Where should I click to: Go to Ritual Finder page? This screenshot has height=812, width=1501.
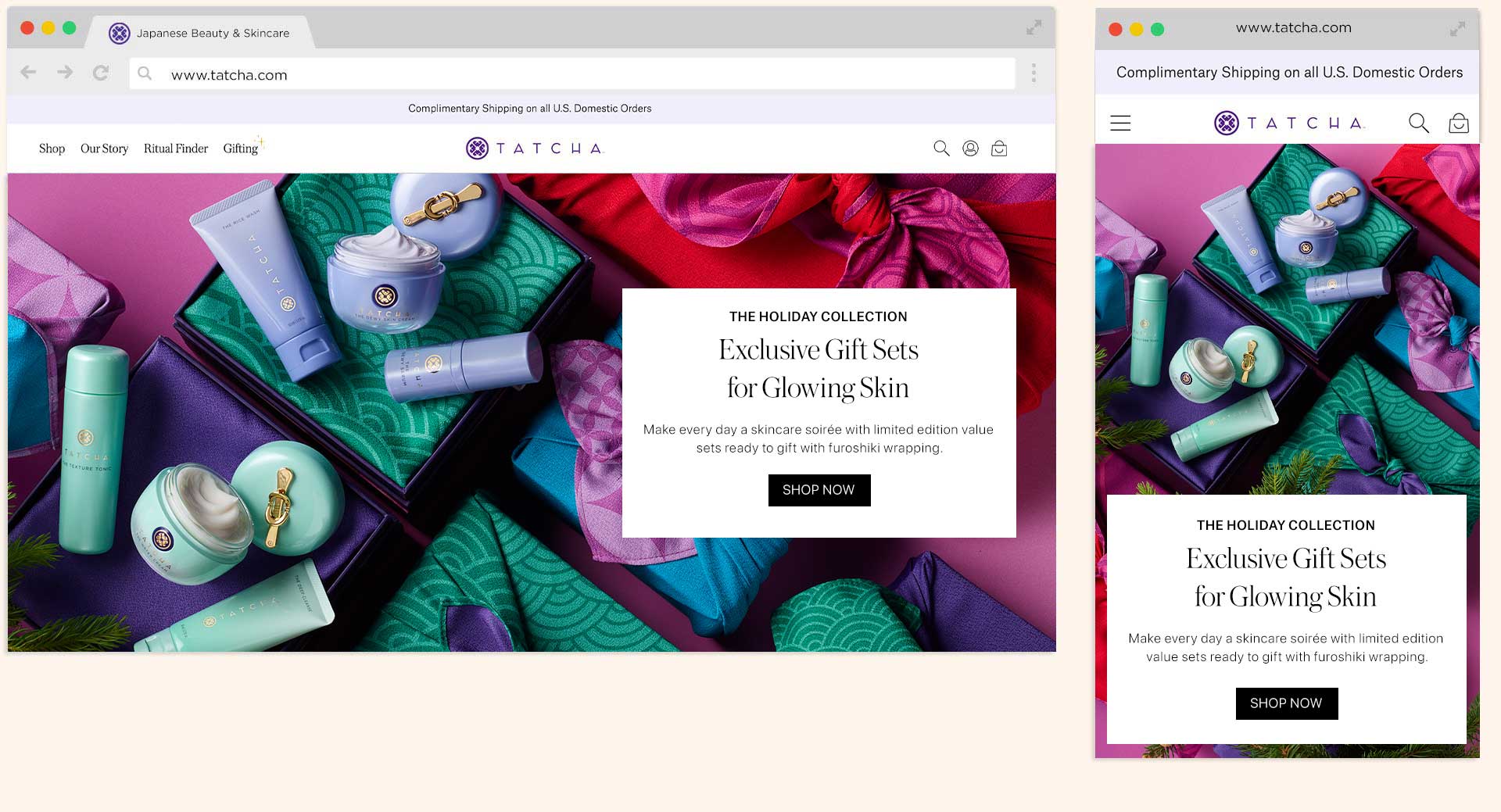pyautogui.click(x=176, y=148)
